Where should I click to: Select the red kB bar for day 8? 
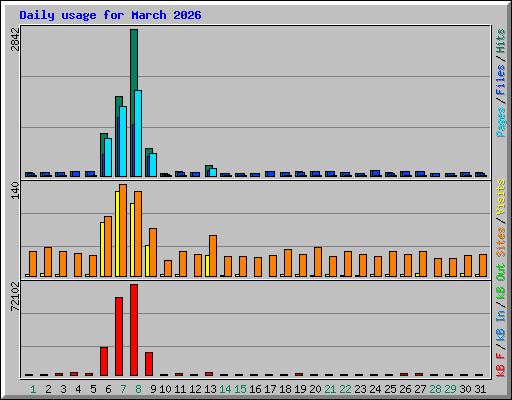pos(134,330)
